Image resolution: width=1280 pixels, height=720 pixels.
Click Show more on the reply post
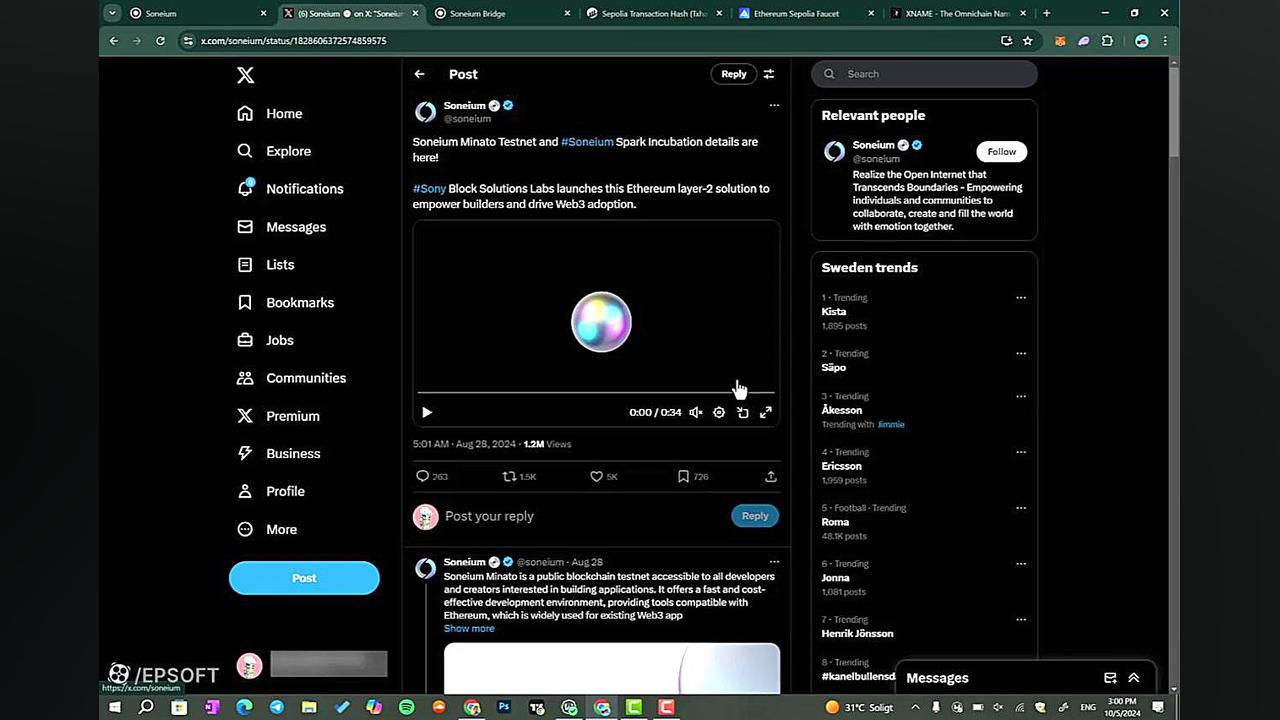[469, 629]
